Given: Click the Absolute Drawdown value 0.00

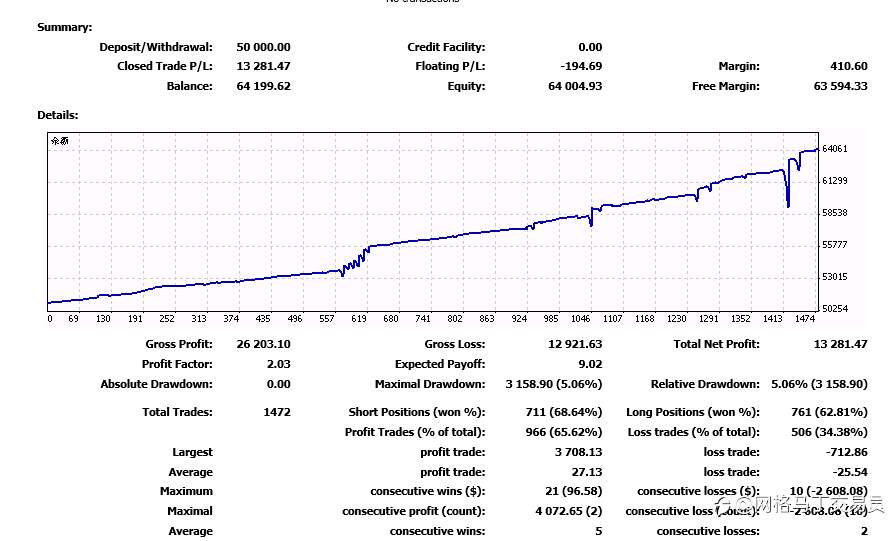Looking at the screenshot, I should click(279, 384).
